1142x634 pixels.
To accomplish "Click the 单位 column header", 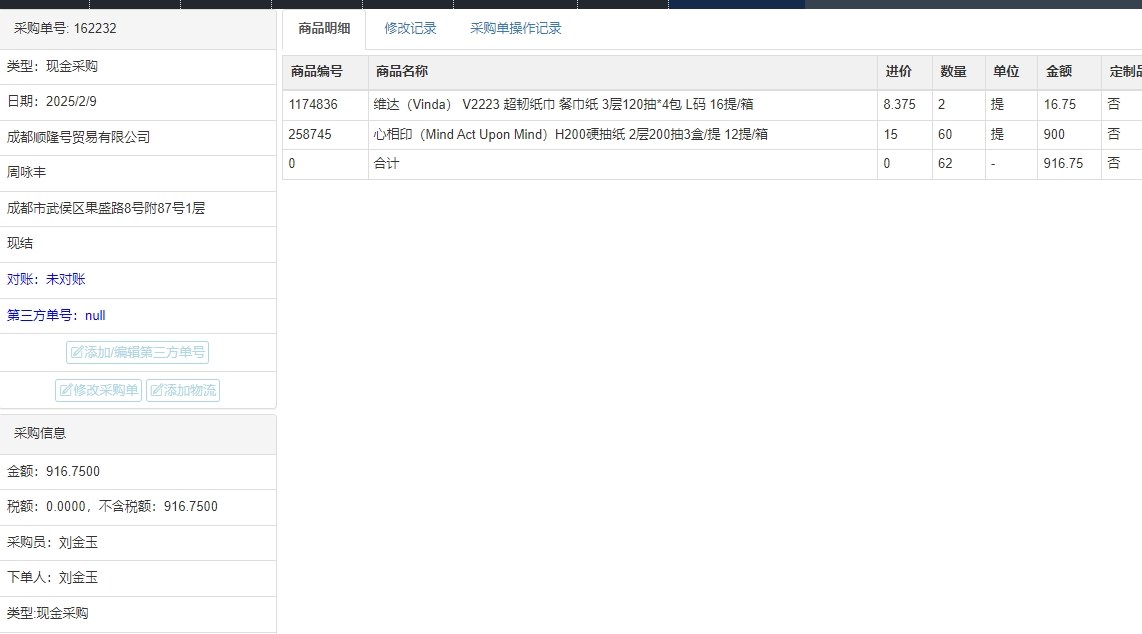I will [1011, 72].
